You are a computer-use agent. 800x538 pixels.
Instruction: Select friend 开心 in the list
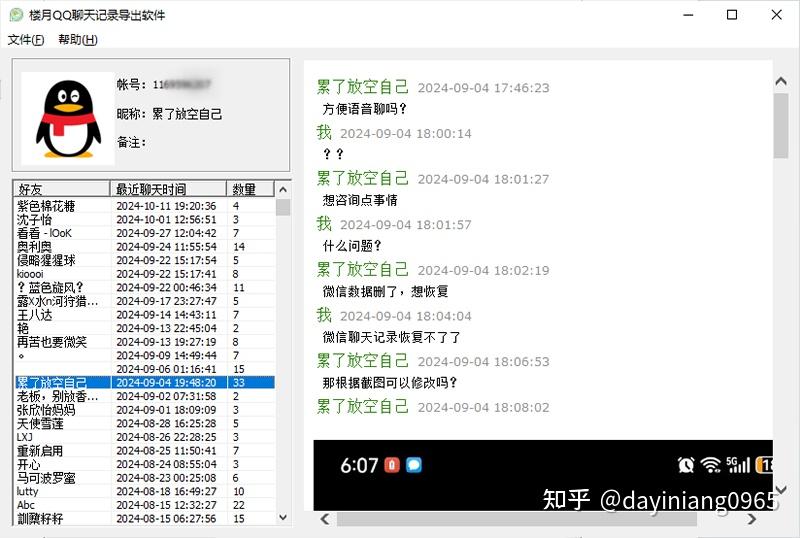29,464
